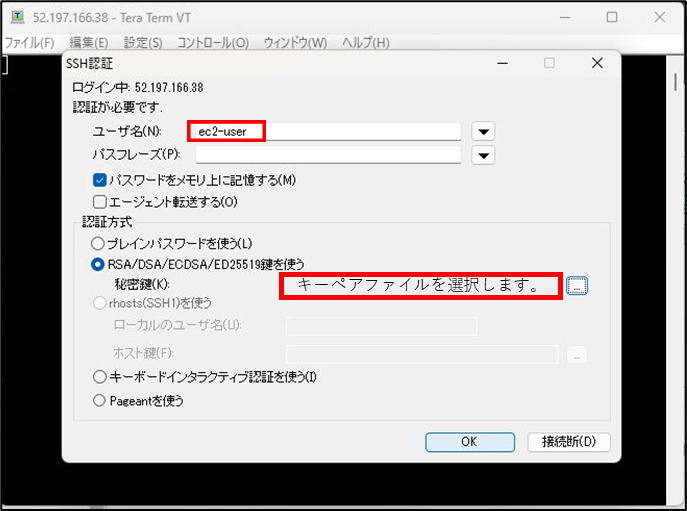Viewport: 687px width, 511px height.
Task: Select Pageantを使う radio button
Action: [99, 400]
